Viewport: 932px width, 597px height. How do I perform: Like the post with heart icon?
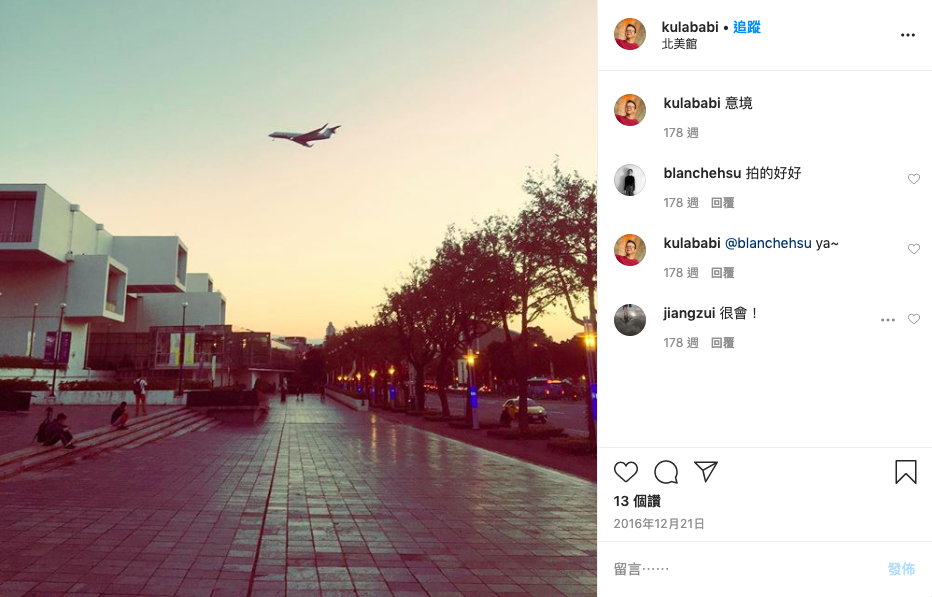pos(625,472)
